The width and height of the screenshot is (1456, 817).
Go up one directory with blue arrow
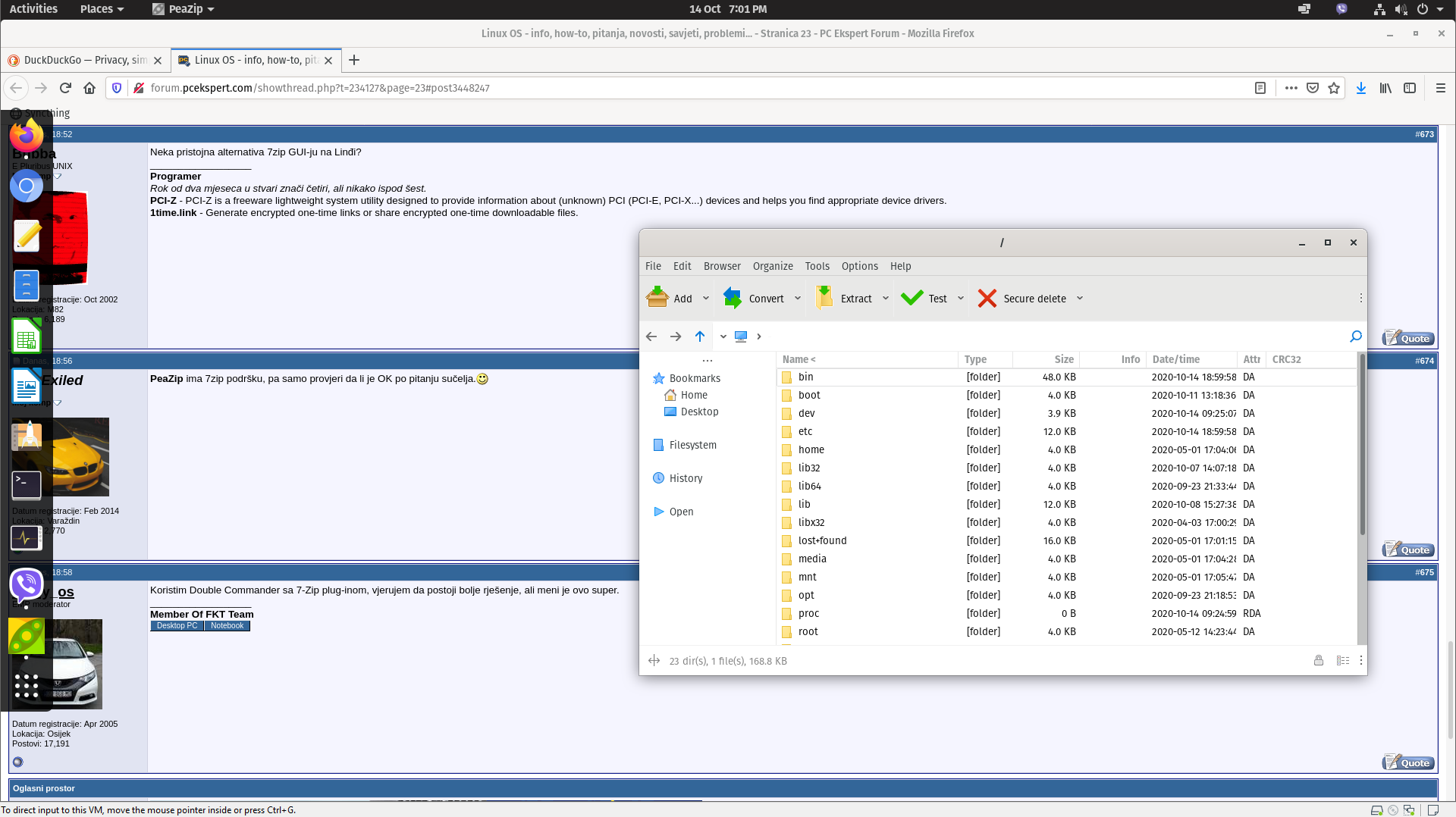700,337
